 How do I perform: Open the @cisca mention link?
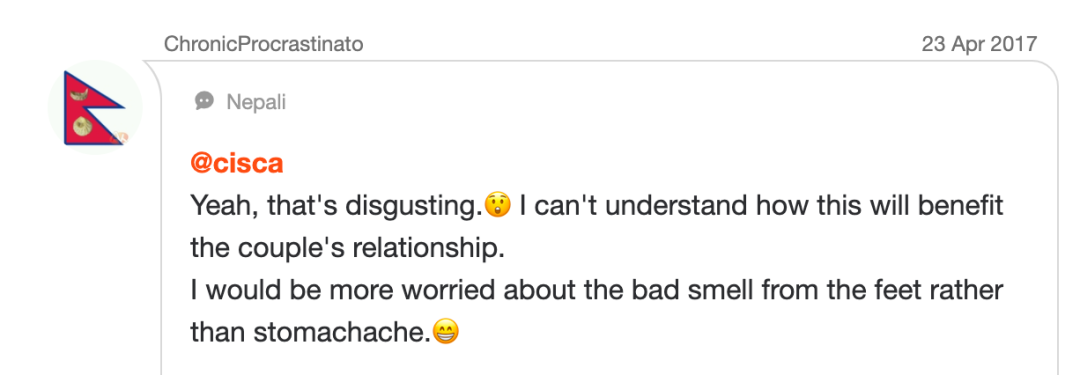click(x=237, y=163)
